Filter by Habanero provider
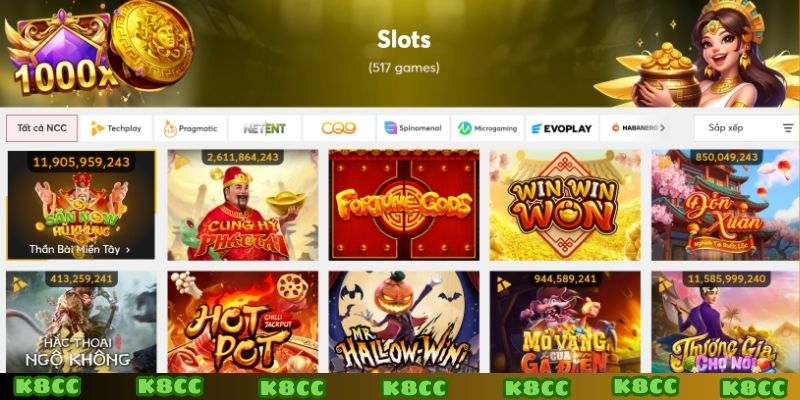 point(635,128)
